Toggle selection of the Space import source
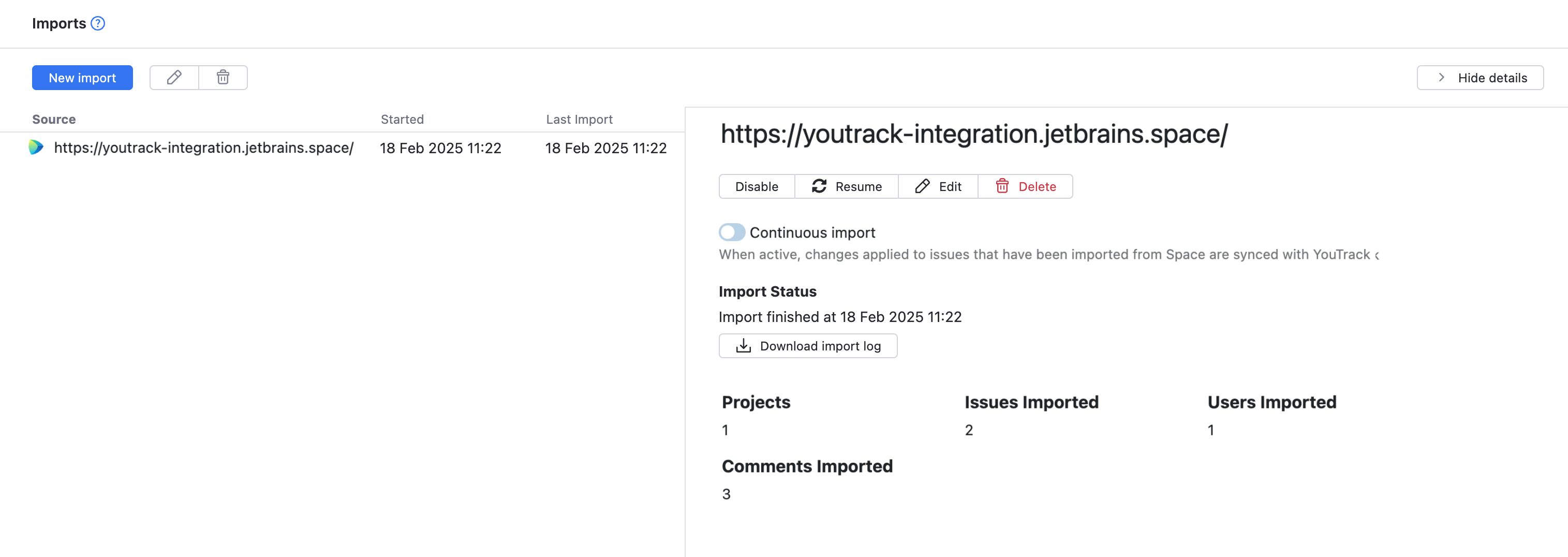This screenshot has height=557, width=1568. tap(204, 148)
